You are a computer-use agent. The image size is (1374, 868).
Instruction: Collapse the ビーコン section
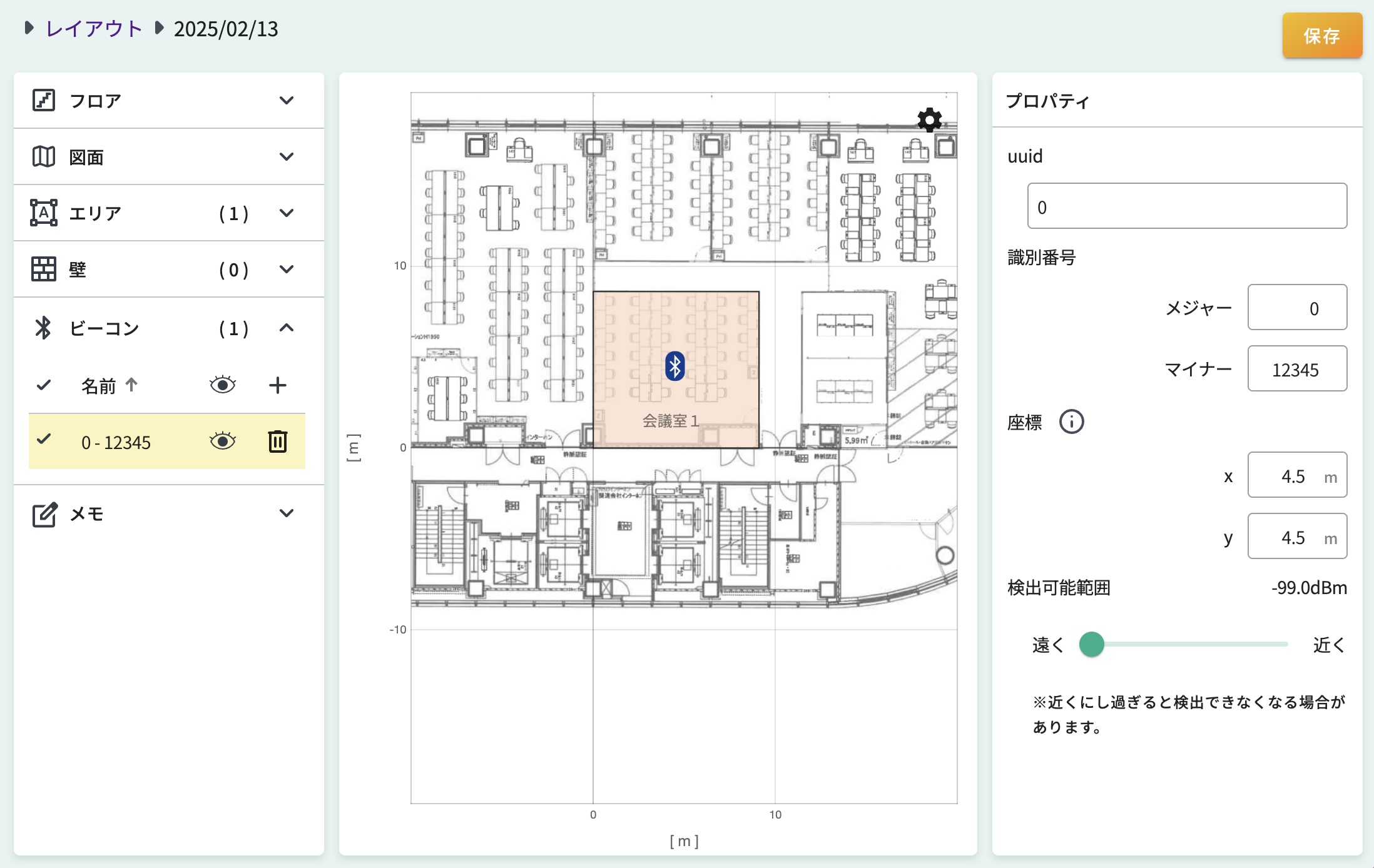[287, 327]
